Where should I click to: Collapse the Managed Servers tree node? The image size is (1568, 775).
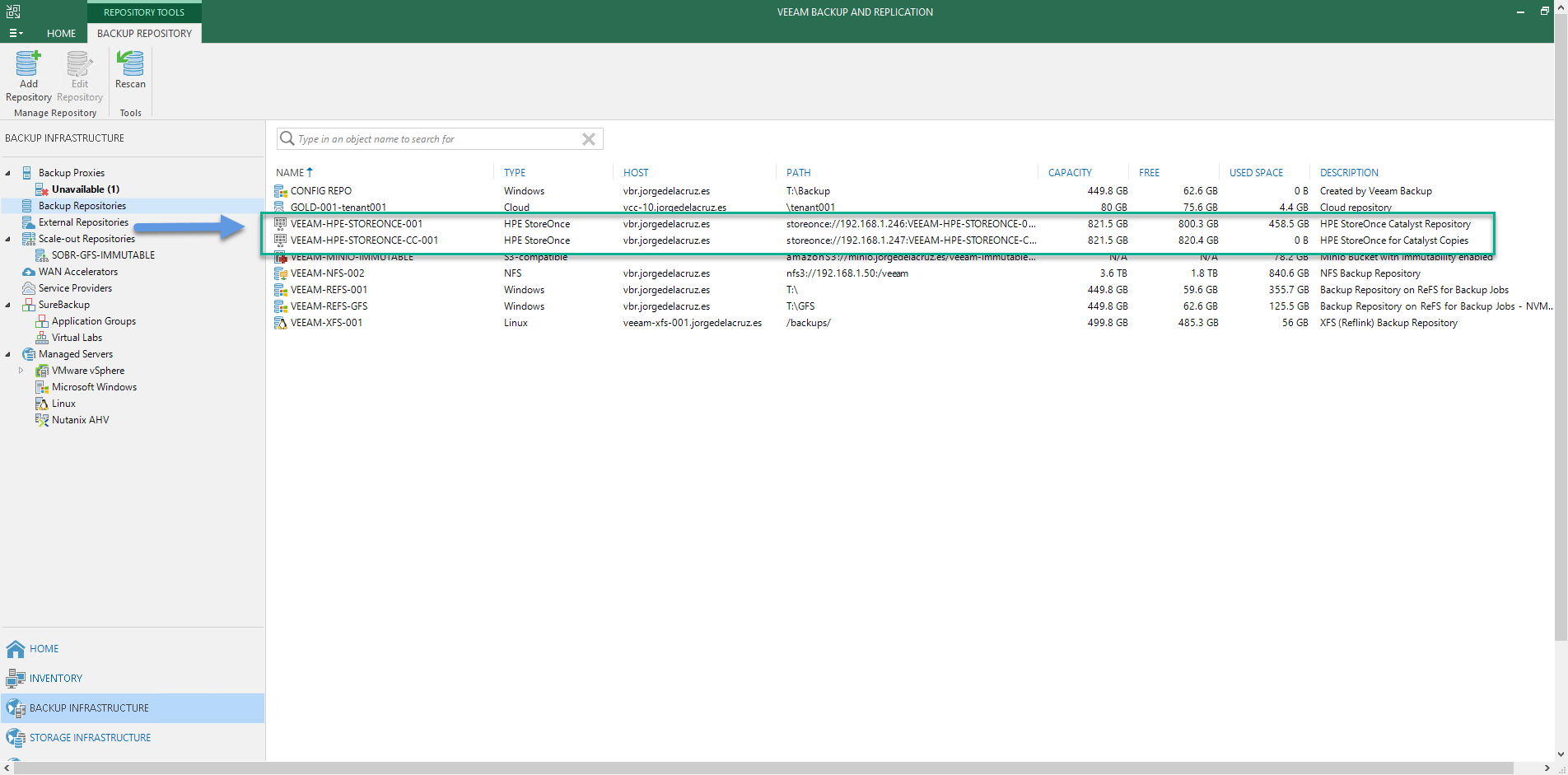[x=8, y=354]
